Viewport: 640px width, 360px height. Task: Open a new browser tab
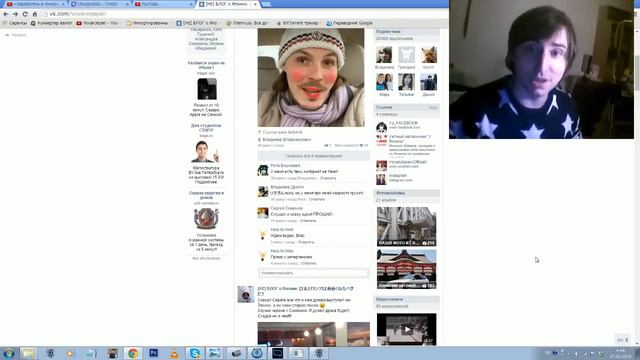coord(266,4)
